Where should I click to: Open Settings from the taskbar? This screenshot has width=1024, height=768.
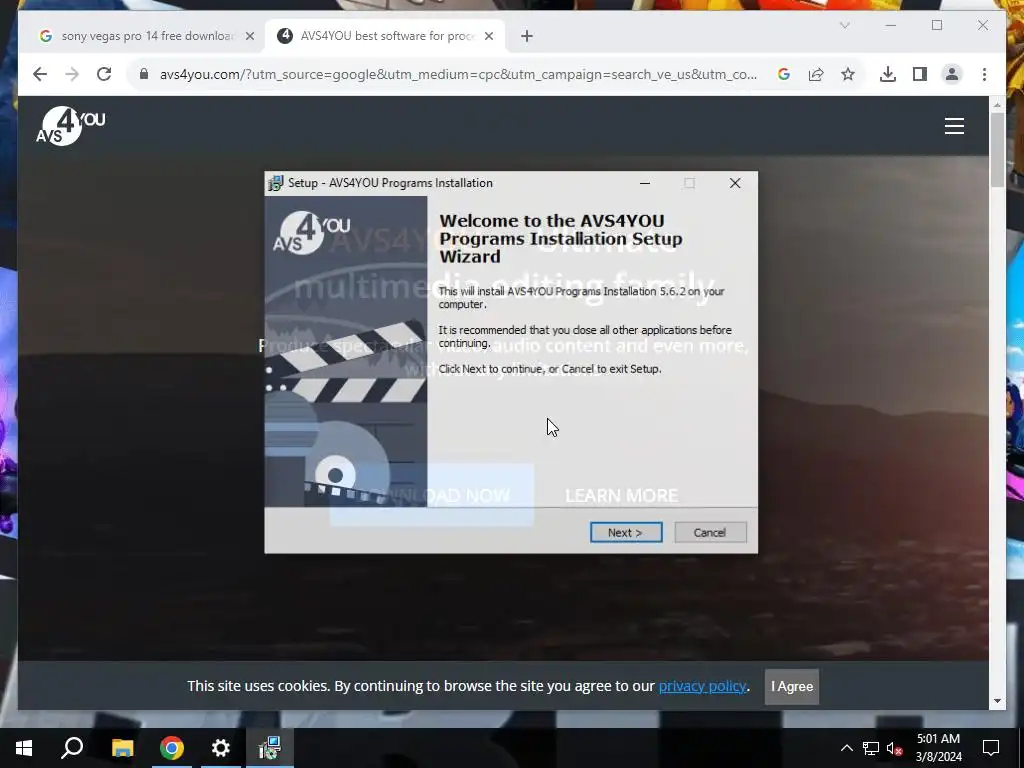point(221,748)
